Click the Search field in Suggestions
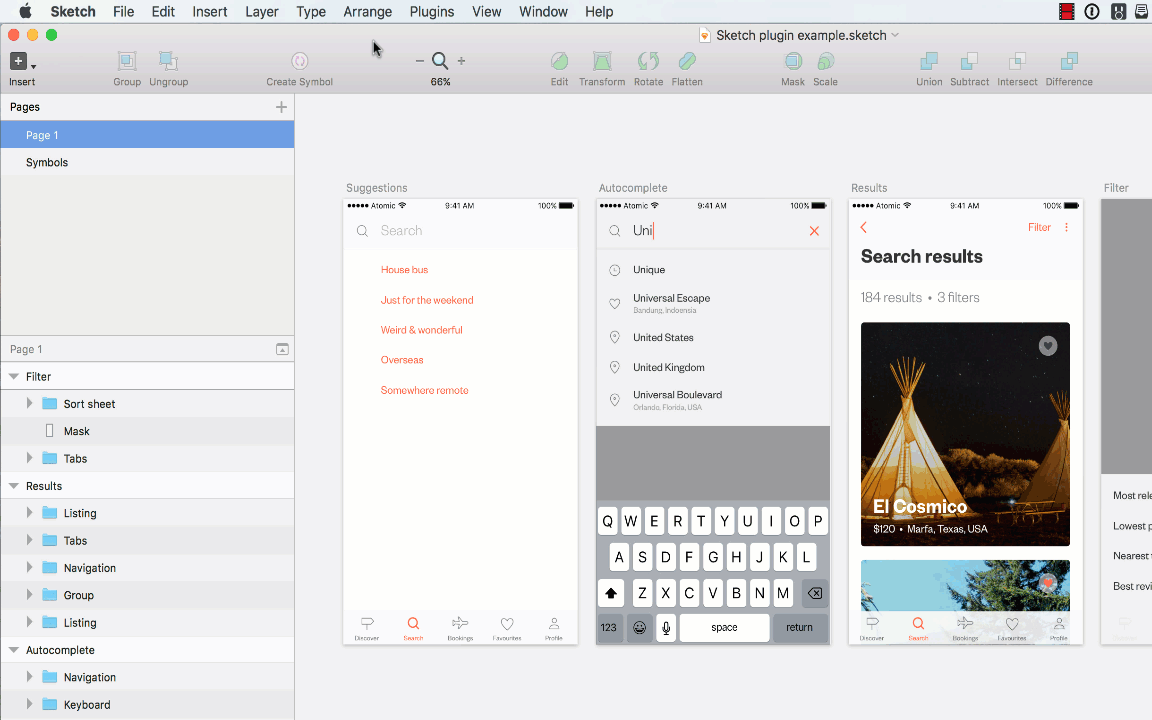 [461, 231]
